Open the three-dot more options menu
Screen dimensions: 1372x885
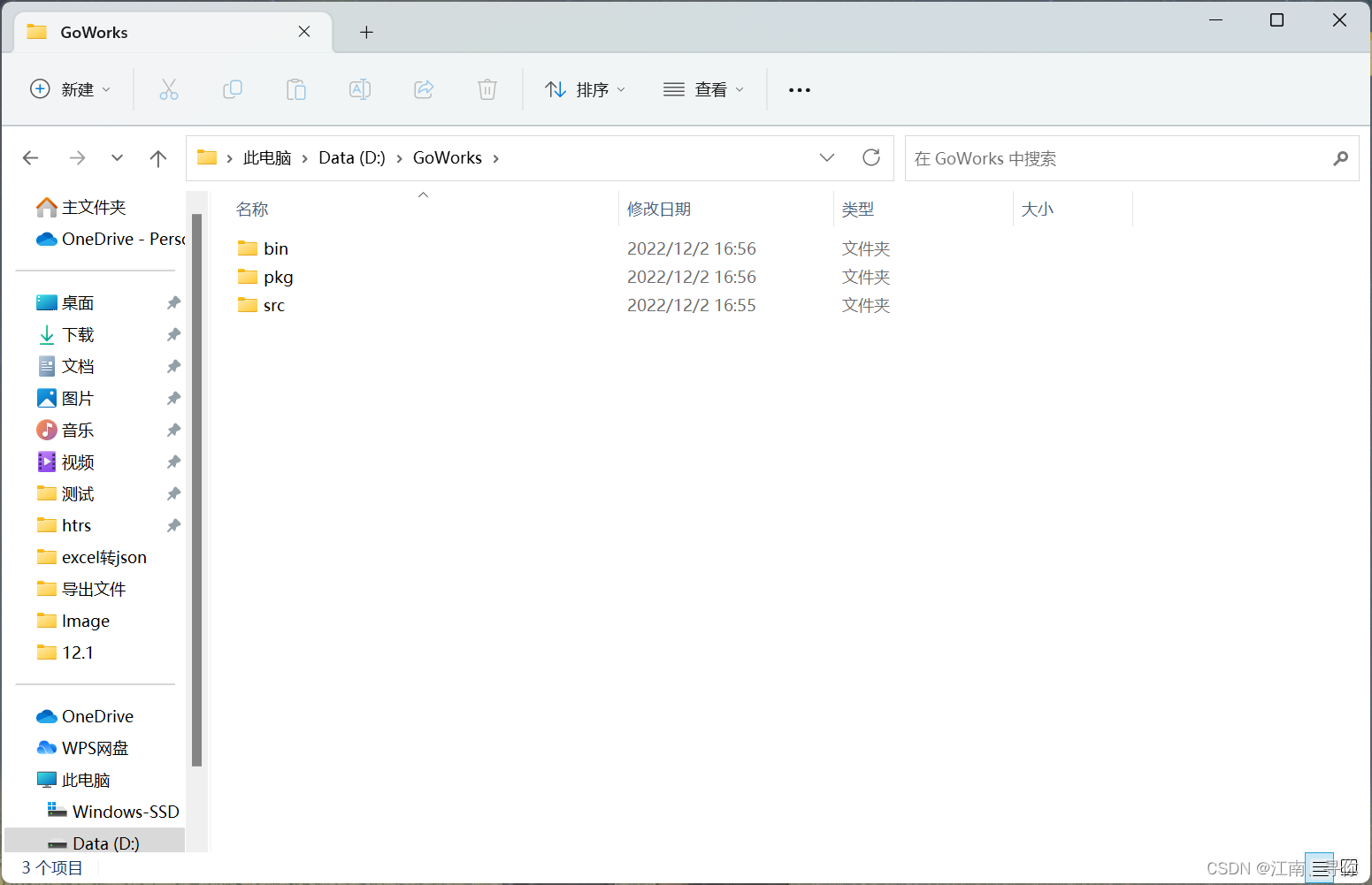[800, 90]
